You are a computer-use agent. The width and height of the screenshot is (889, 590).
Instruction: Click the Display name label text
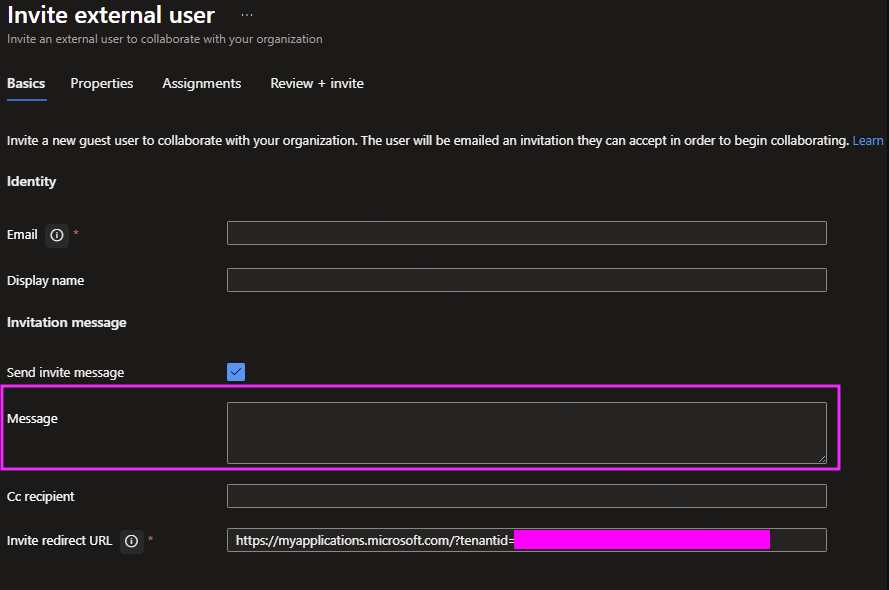tap(45, 281)
